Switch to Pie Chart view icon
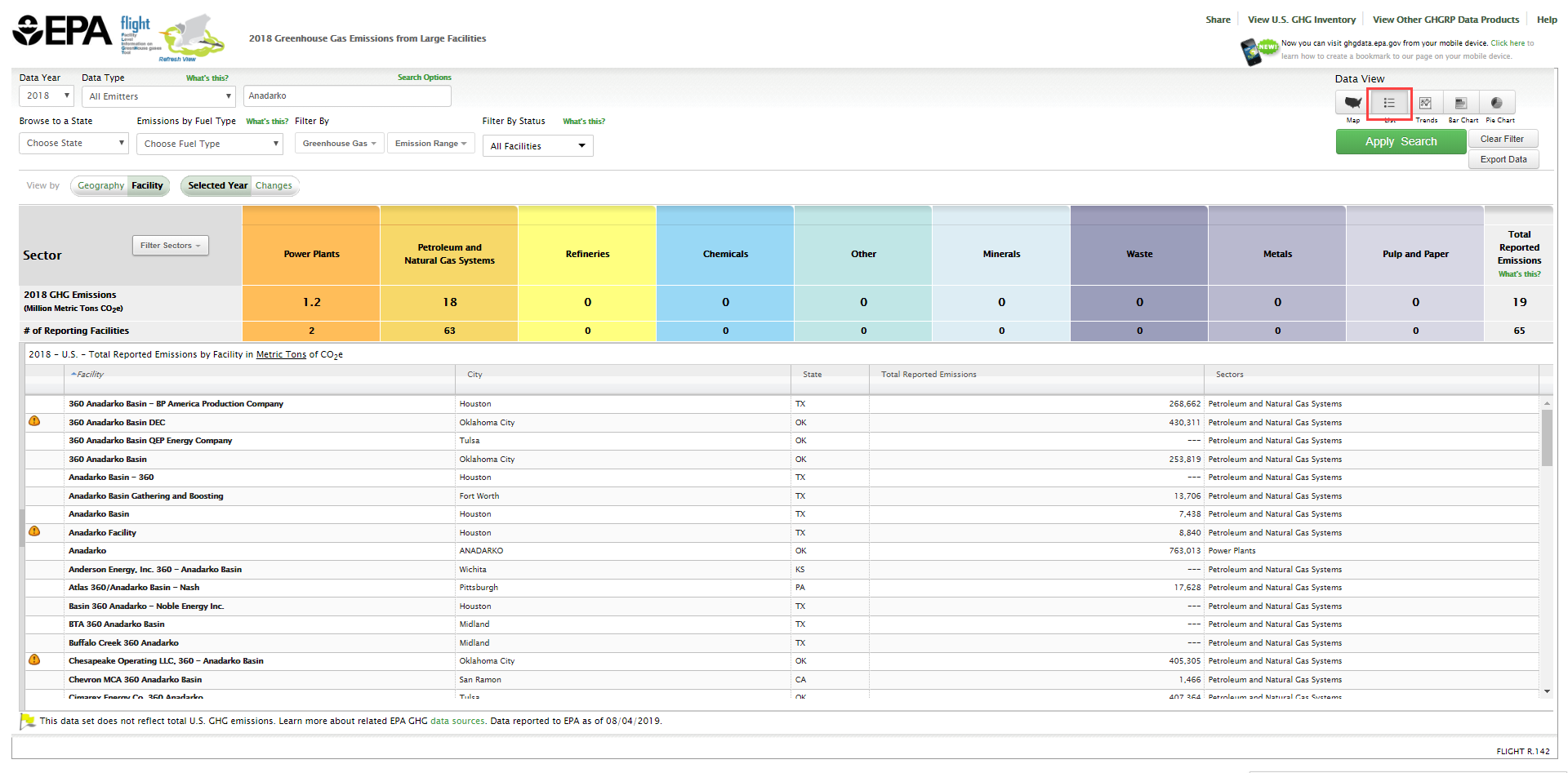Viewport: 1568px width, 773px height. tap(1497, 103)
